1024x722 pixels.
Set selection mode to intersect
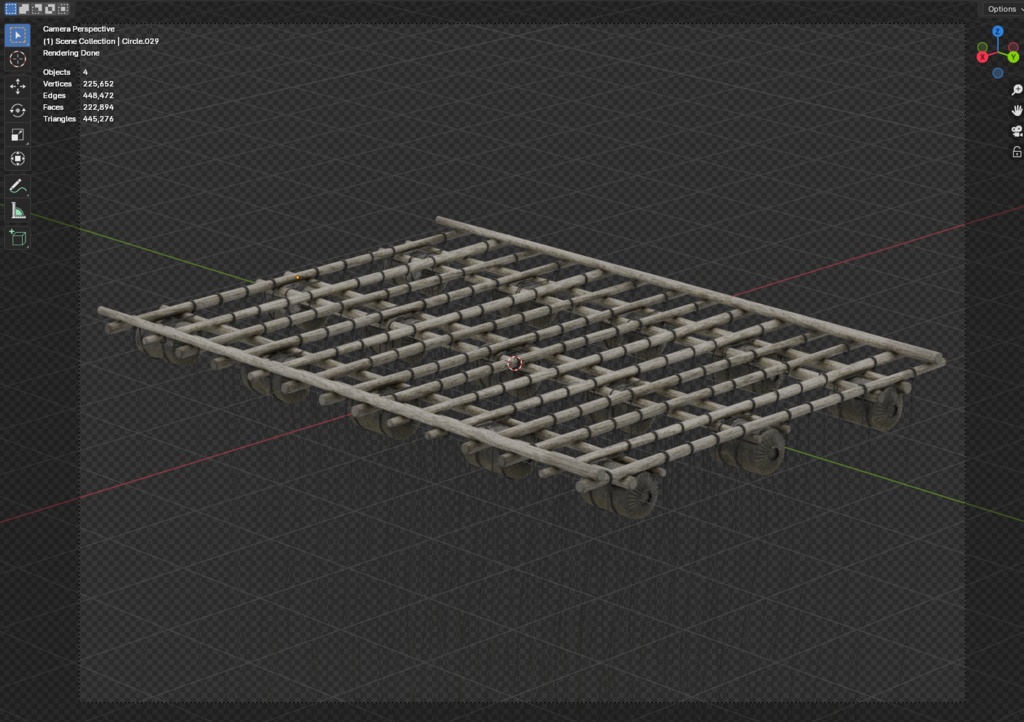[x=63, y=8]
